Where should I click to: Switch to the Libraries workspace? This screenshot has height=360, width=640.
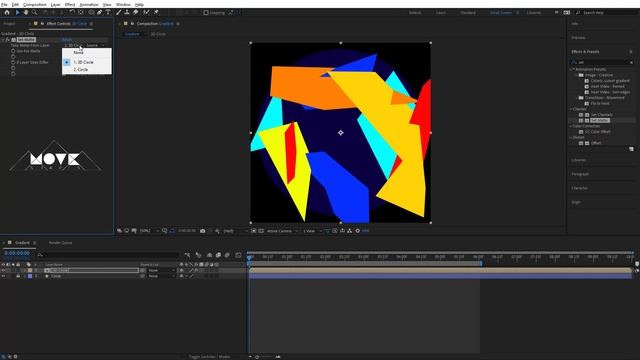click(534, 13)
